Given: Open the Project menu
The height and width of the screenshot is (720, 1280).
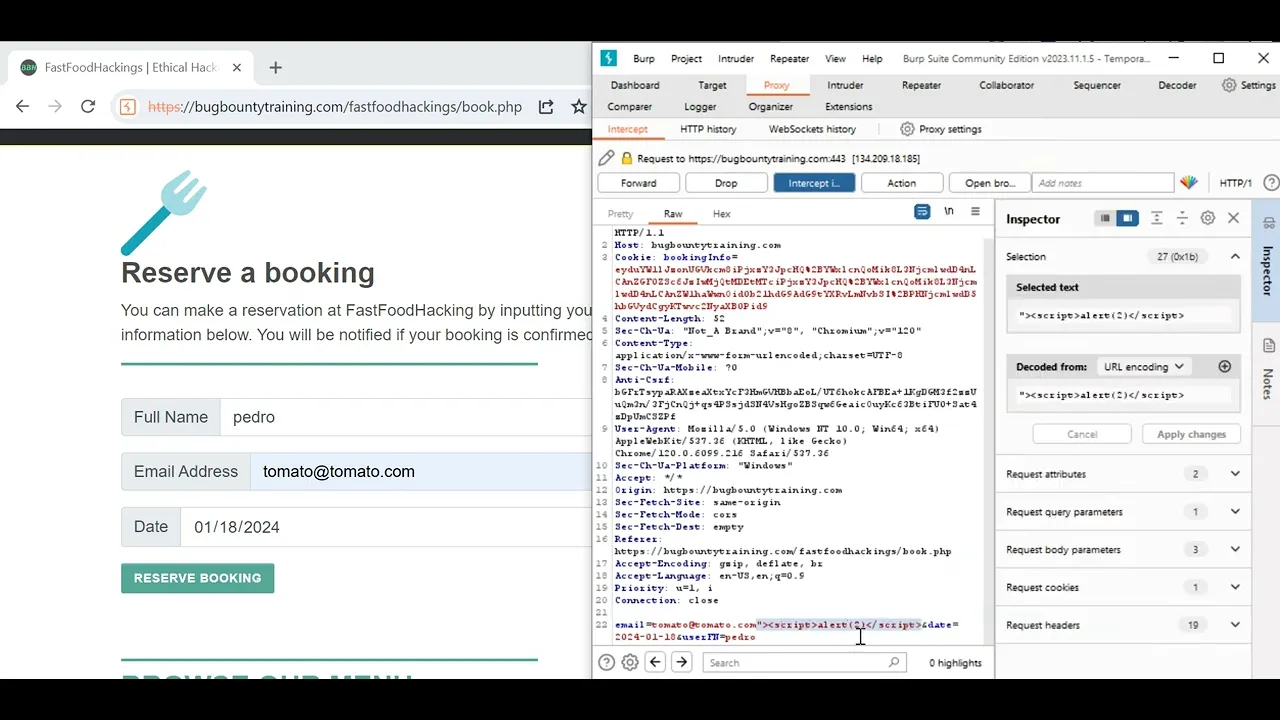Looking at the screenshot, I should pos(686,59).
